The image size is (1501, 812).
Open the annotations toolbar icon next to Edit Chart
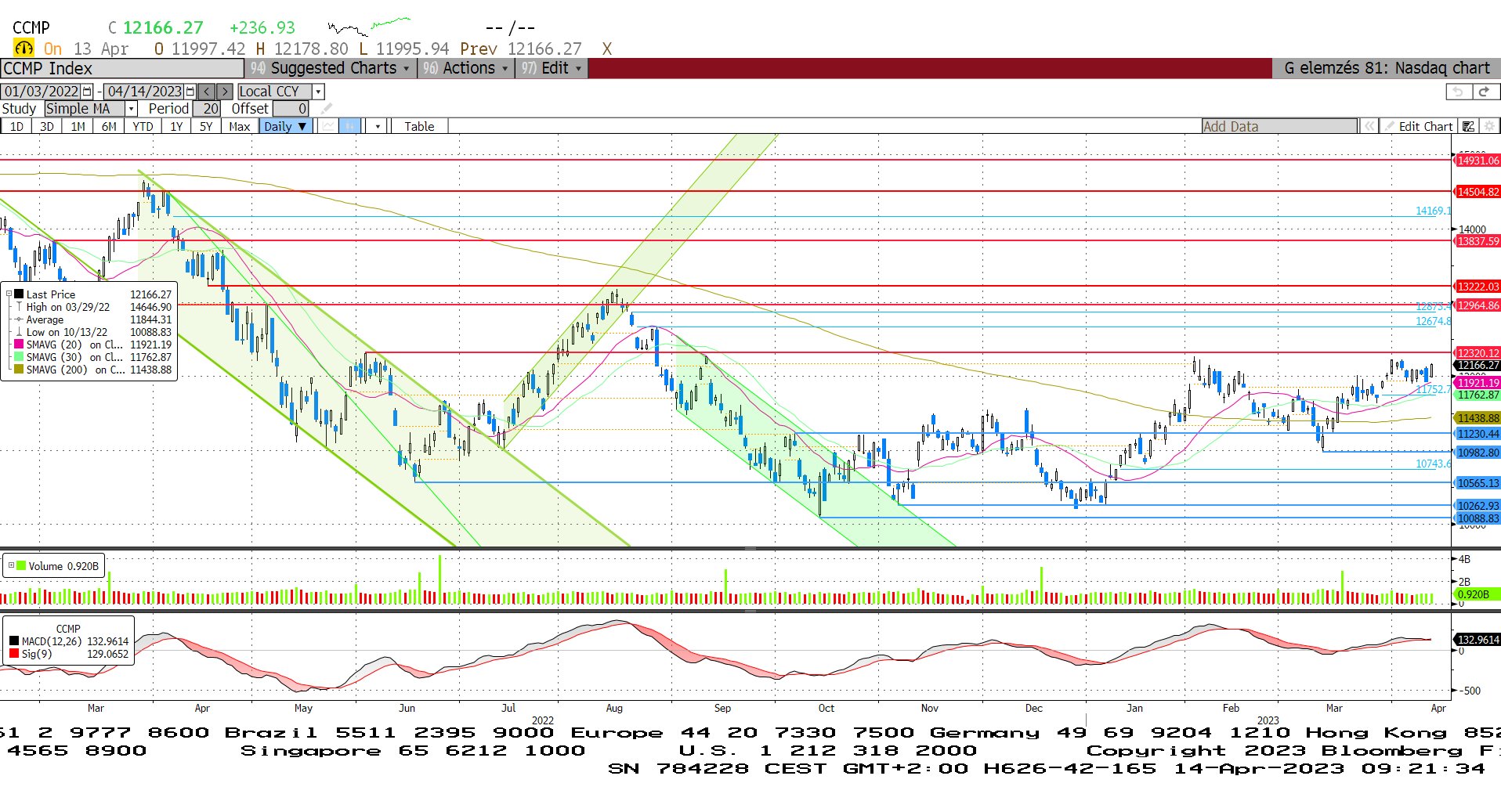click(1469, 126)
